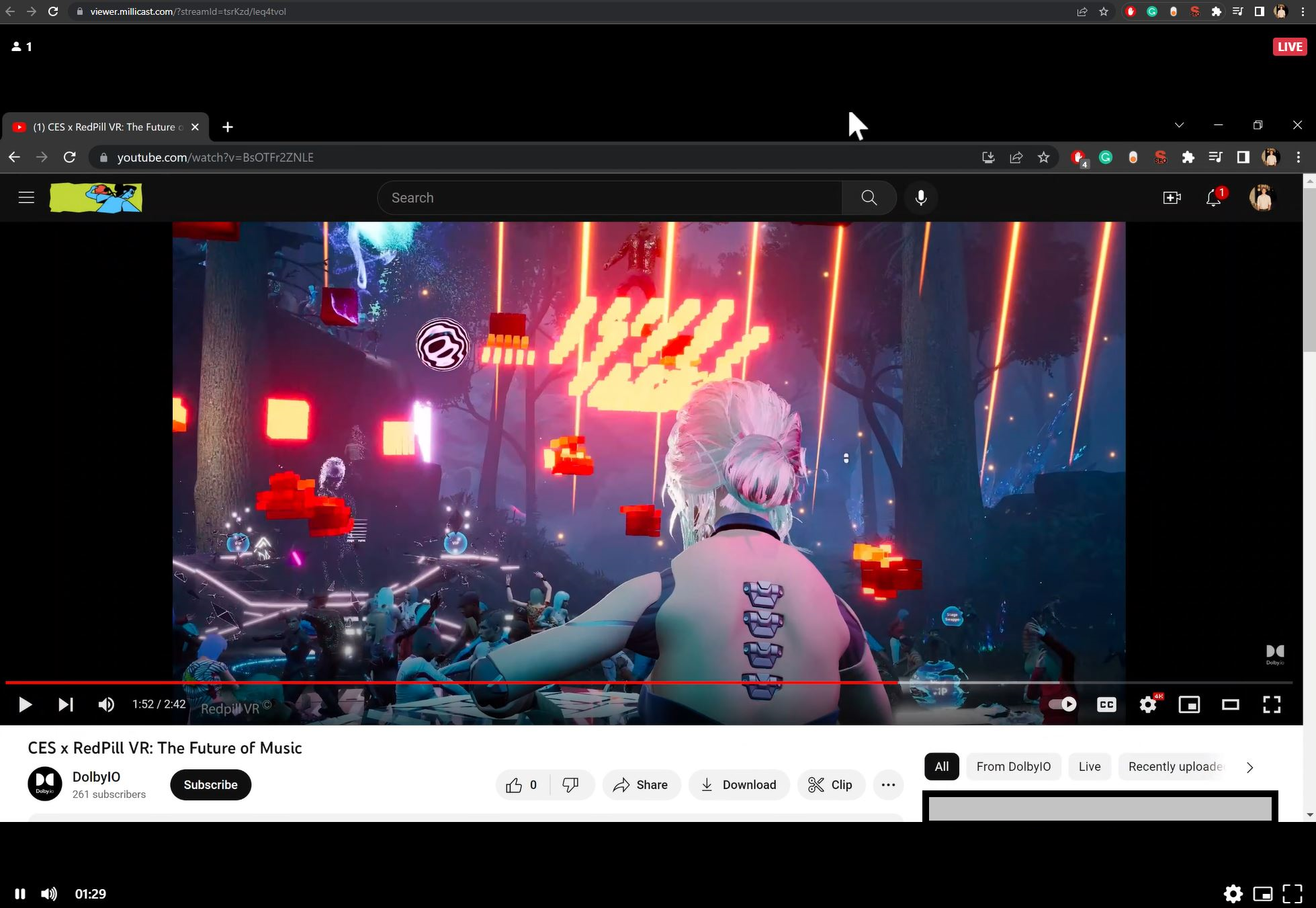The image size is (1316, 908).
Task: Make the YouTube video fullscreen
Action: pos(1271,704)
